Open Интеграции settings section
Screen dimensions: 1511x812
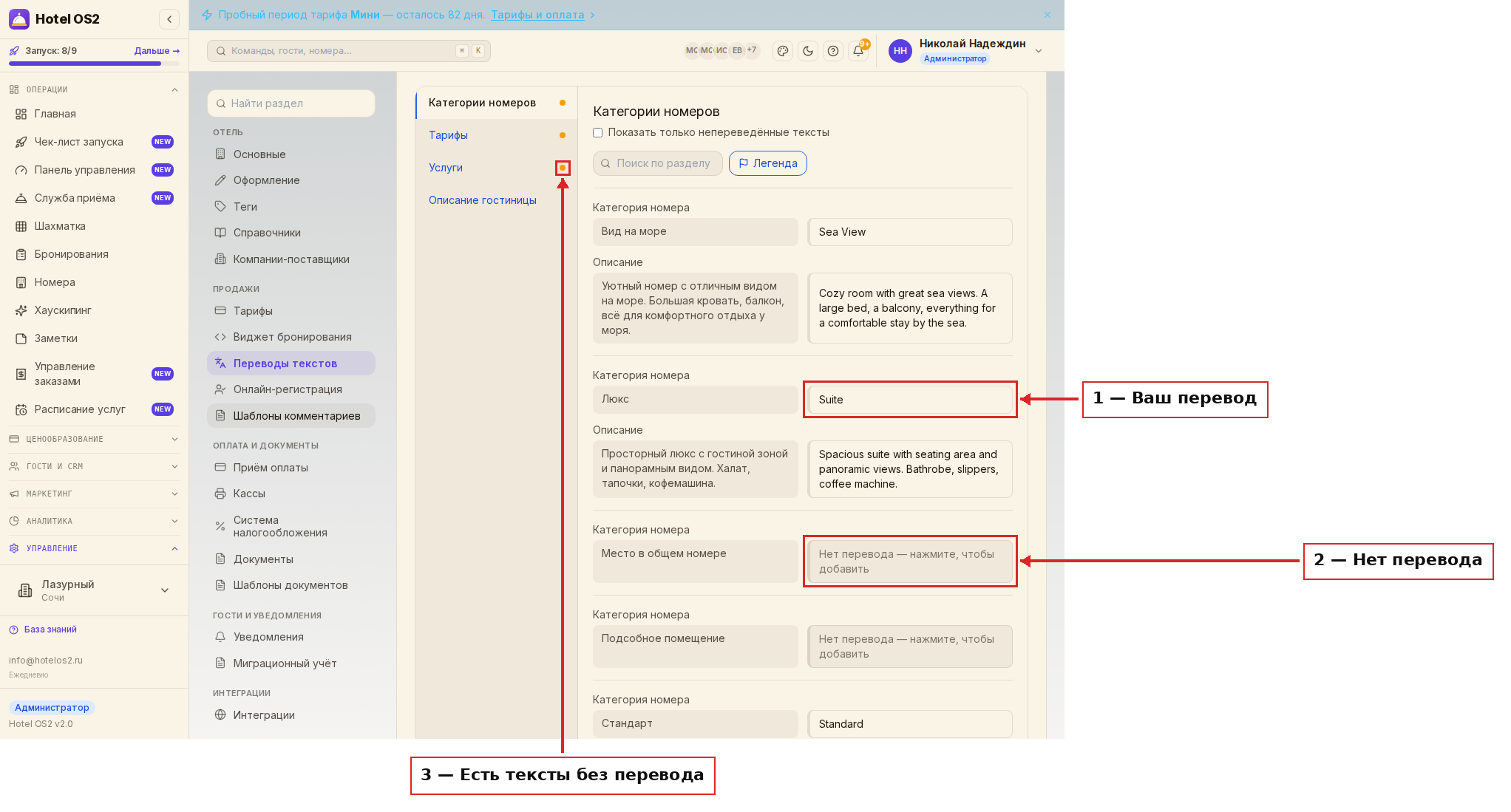[x=291, y=715]
